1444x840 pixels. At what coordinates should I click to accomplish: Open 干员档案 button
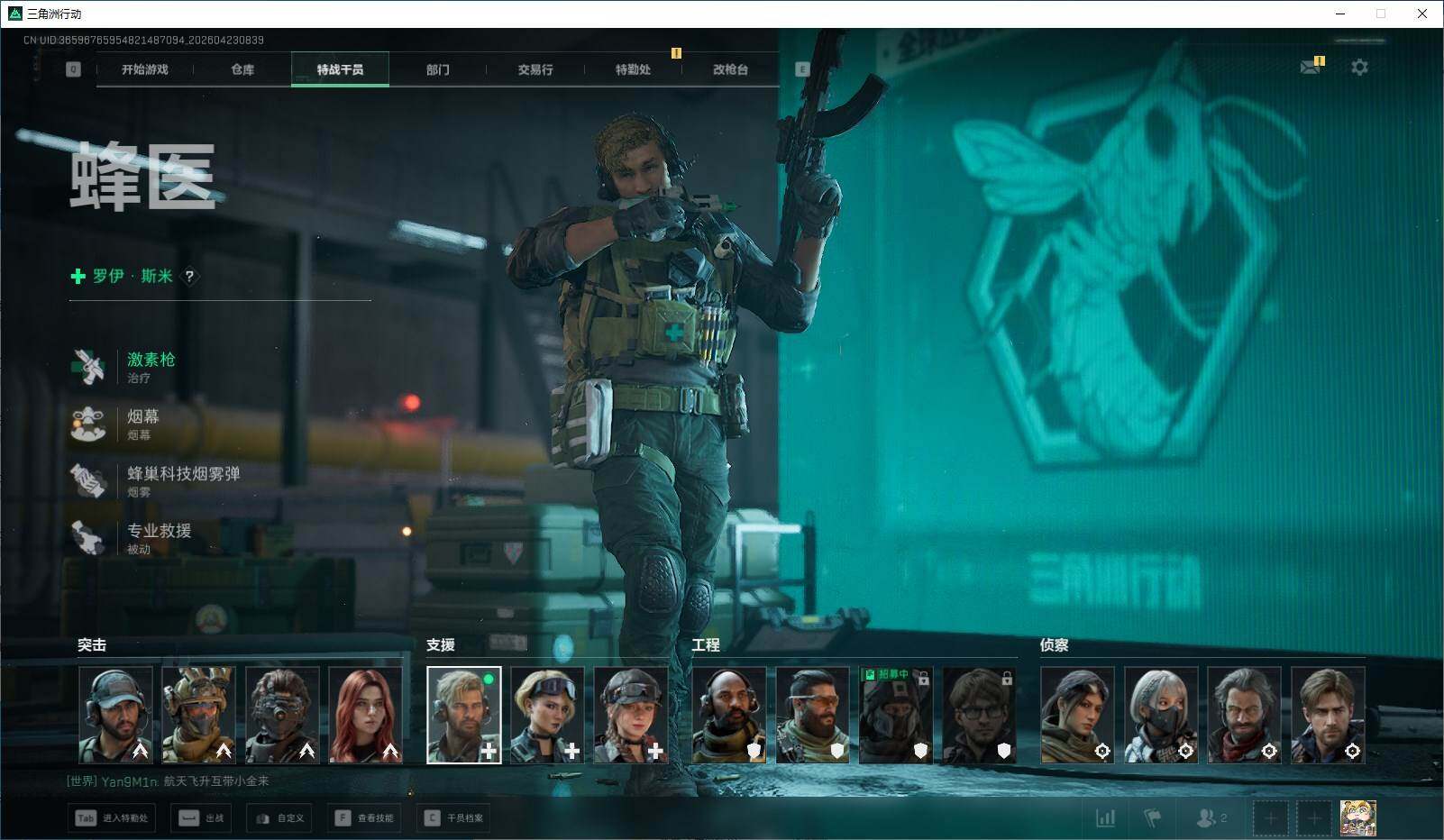click(x=454, y=817)
